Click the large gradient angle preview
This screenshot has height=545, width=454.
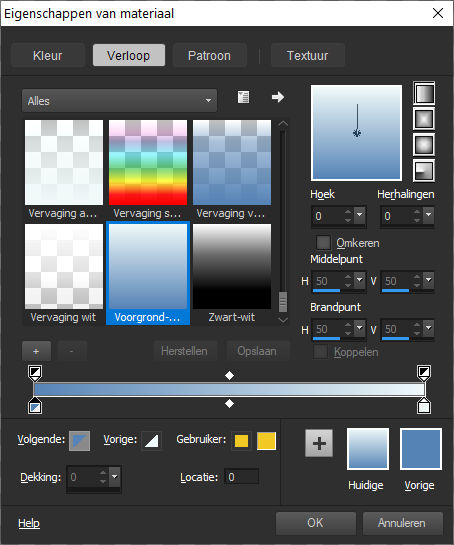(357, 133)
